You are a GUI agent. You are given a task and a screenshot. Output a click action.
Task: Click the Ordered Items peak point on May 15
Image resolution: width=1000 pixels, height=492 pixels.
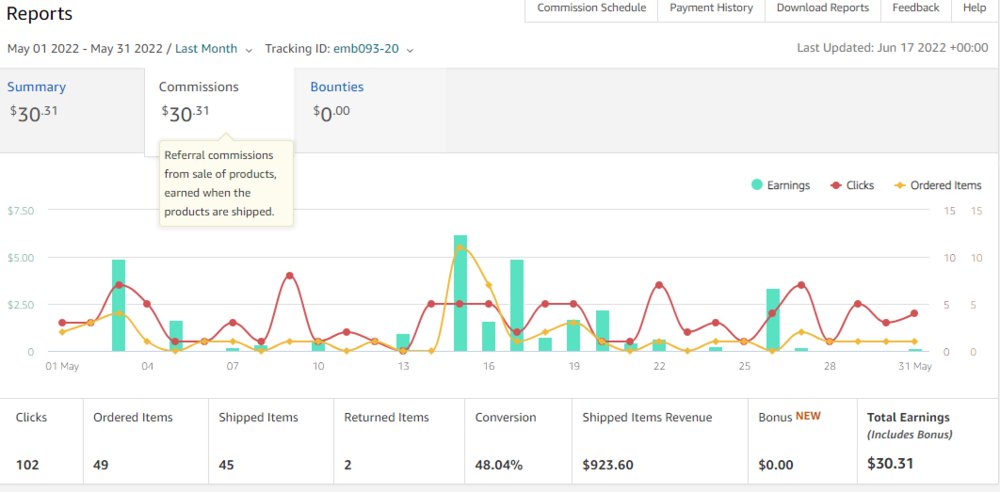(x=460, y=248)
